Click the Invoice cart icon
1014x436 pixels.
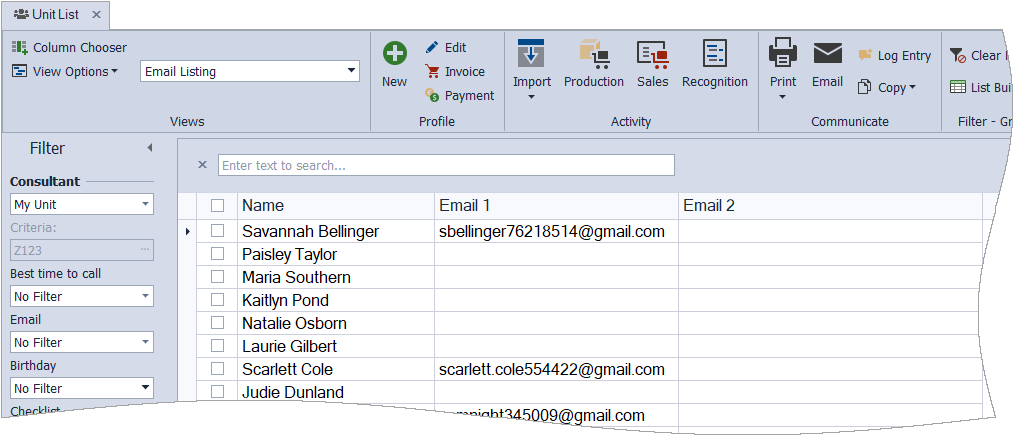(432, 72)
